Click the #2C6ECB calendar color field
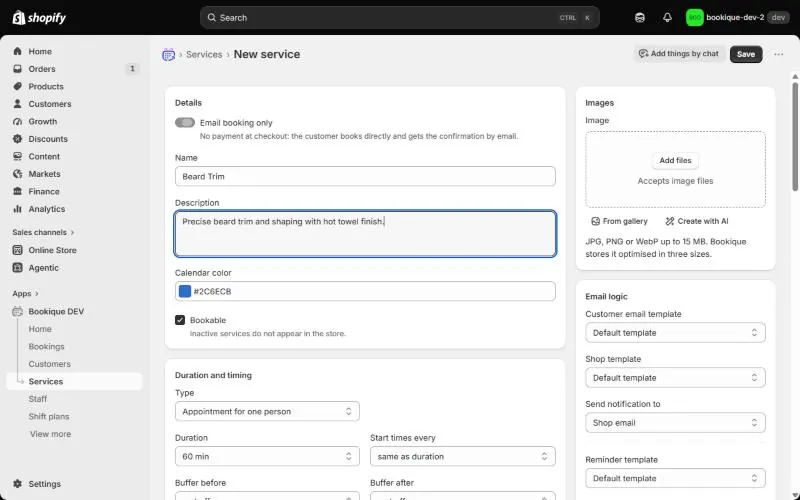 coord(365,291)
